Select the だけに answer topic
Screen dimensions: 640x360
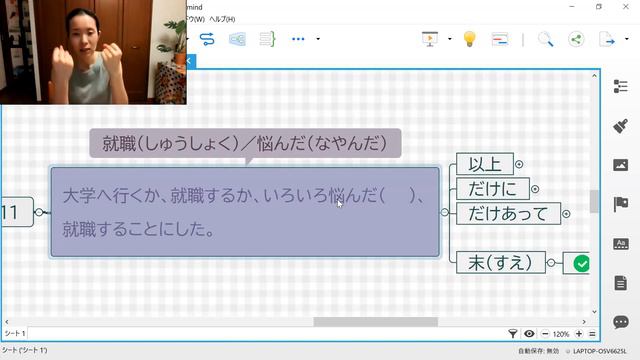(493, 189)
